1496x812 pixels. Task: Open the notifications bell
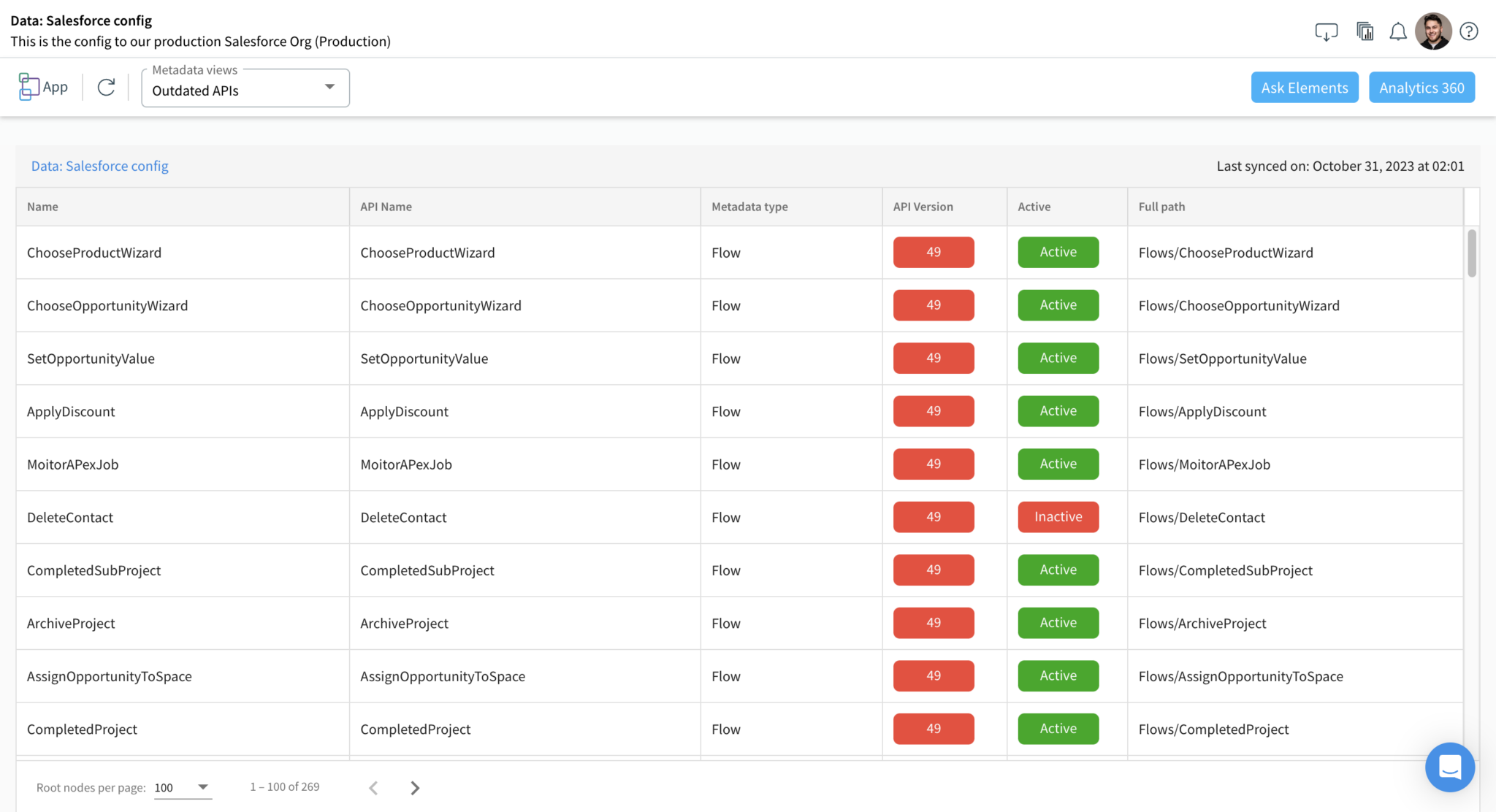click(x=1397, y=31)
